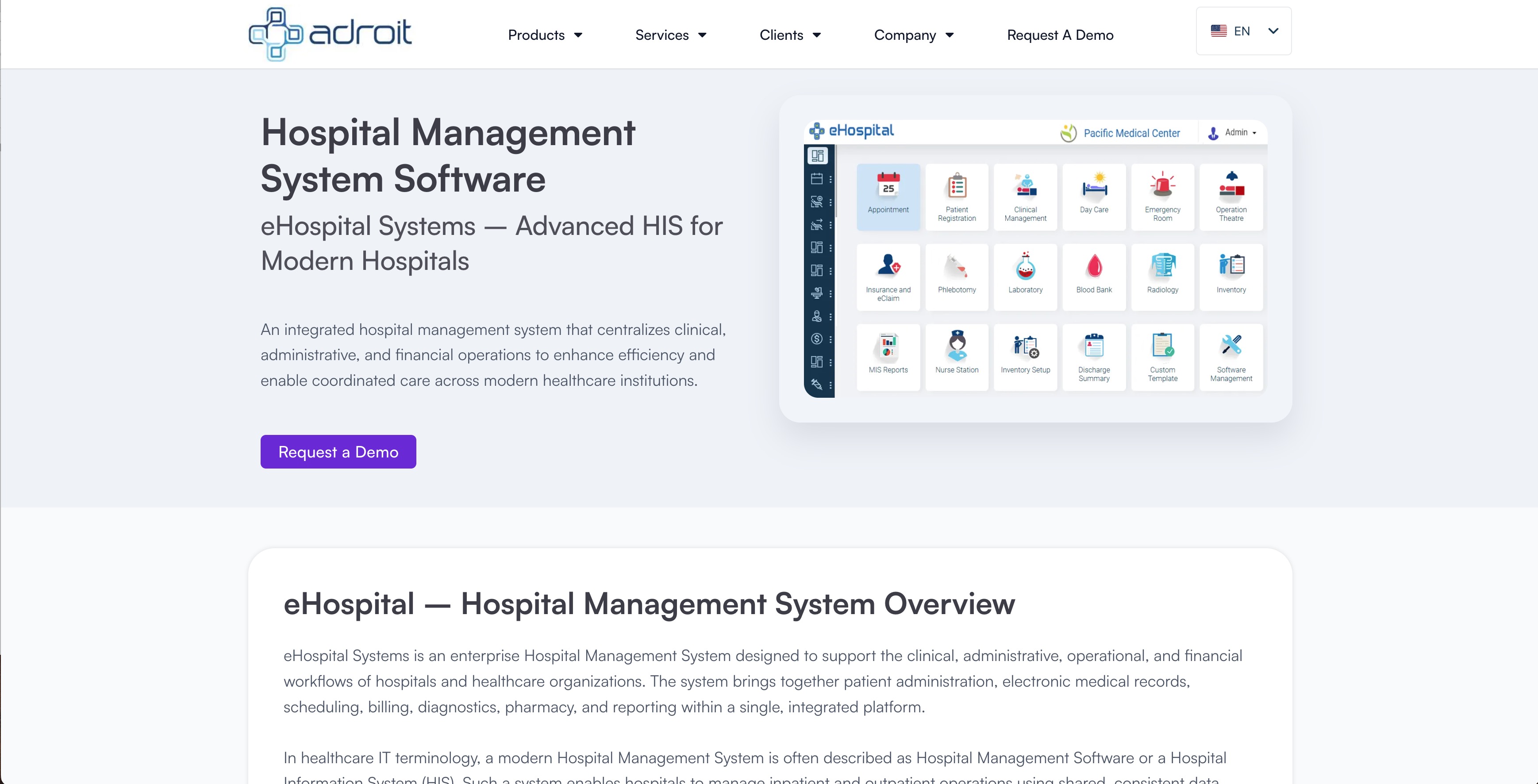Open the Admin user dropdown

pyautogui.click(x=1232, y=133)
